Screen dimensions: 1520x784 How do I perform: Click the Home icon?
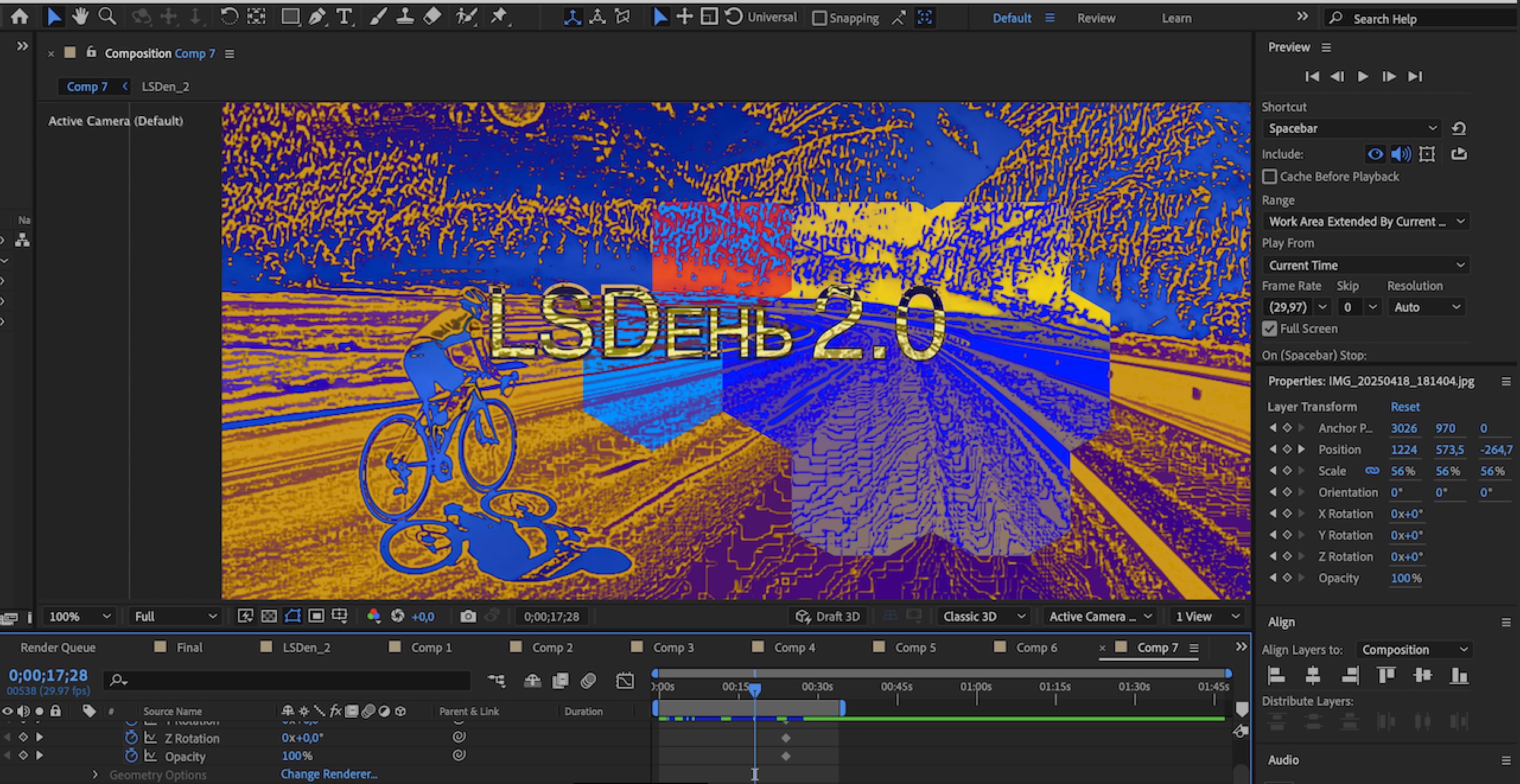tap(20, 17)
